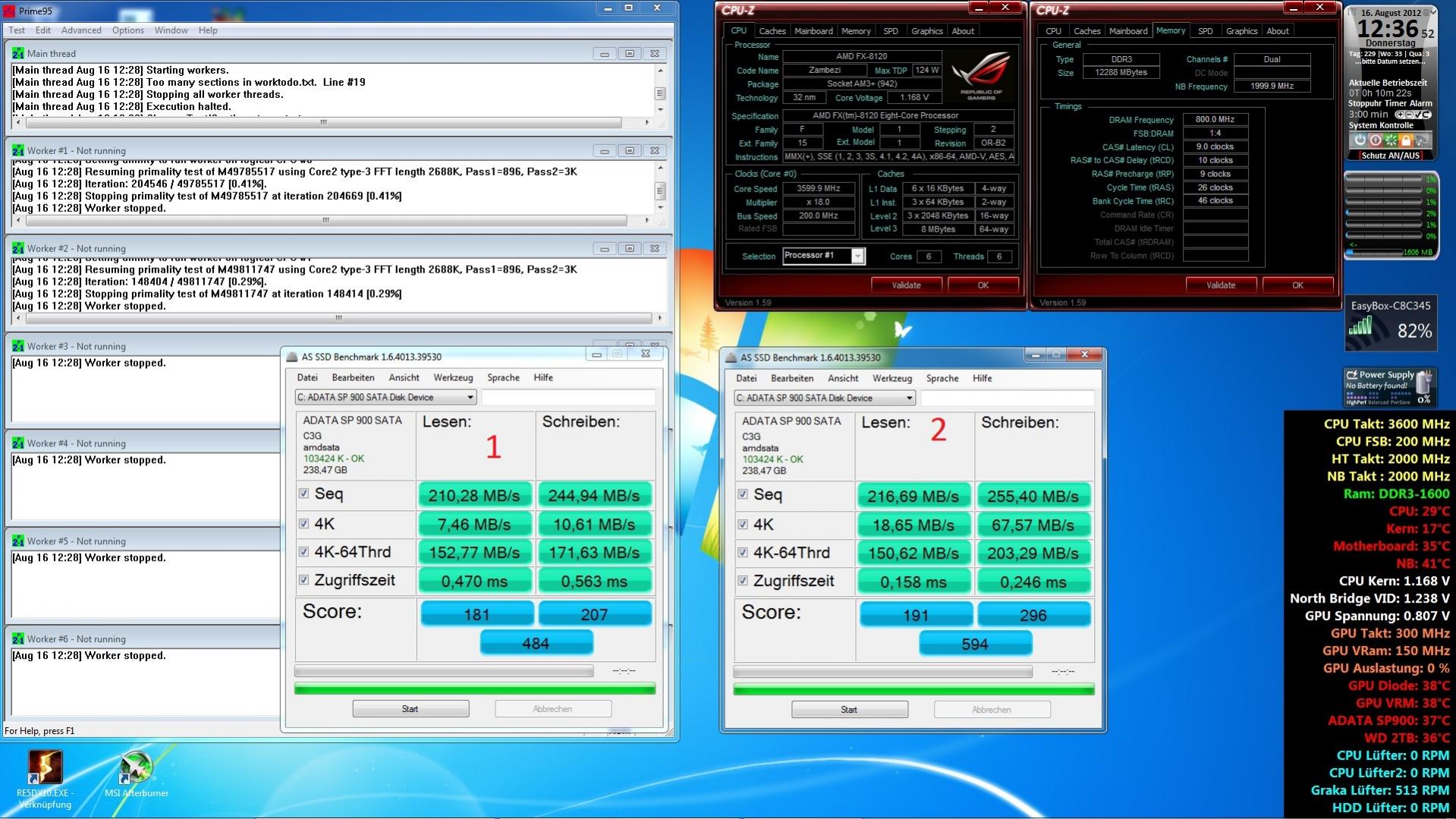Uncheck Seq in the AS SSD window scoring 594
The height and width of the screenshot is (819, 1456).
(x=743, y=494)
